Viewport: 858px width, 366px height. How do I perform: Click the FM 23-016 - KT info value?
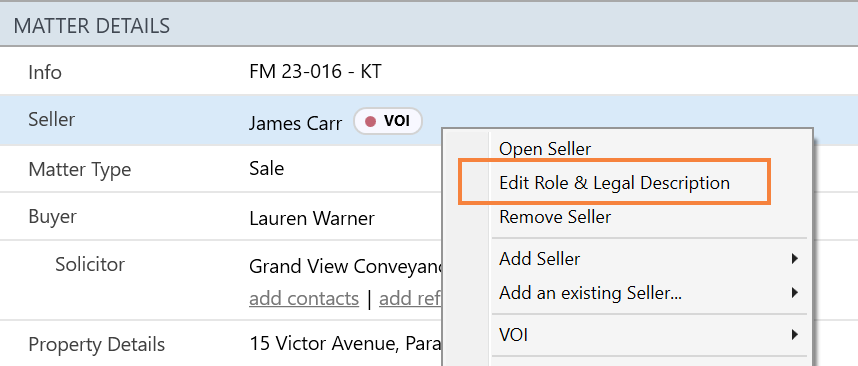[315, 72]
